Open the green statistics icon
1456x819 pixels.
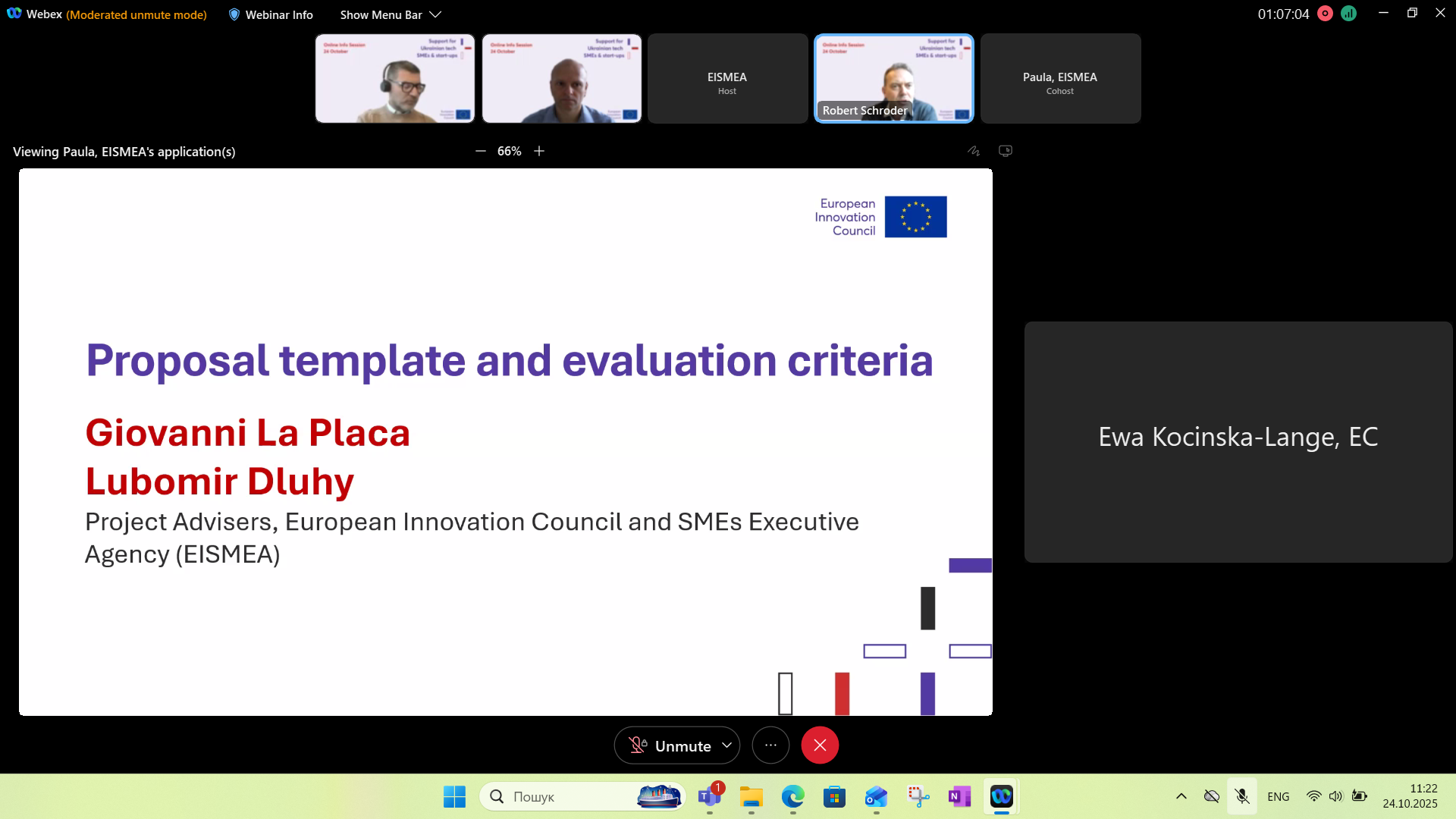click(x=1348, y=14)
